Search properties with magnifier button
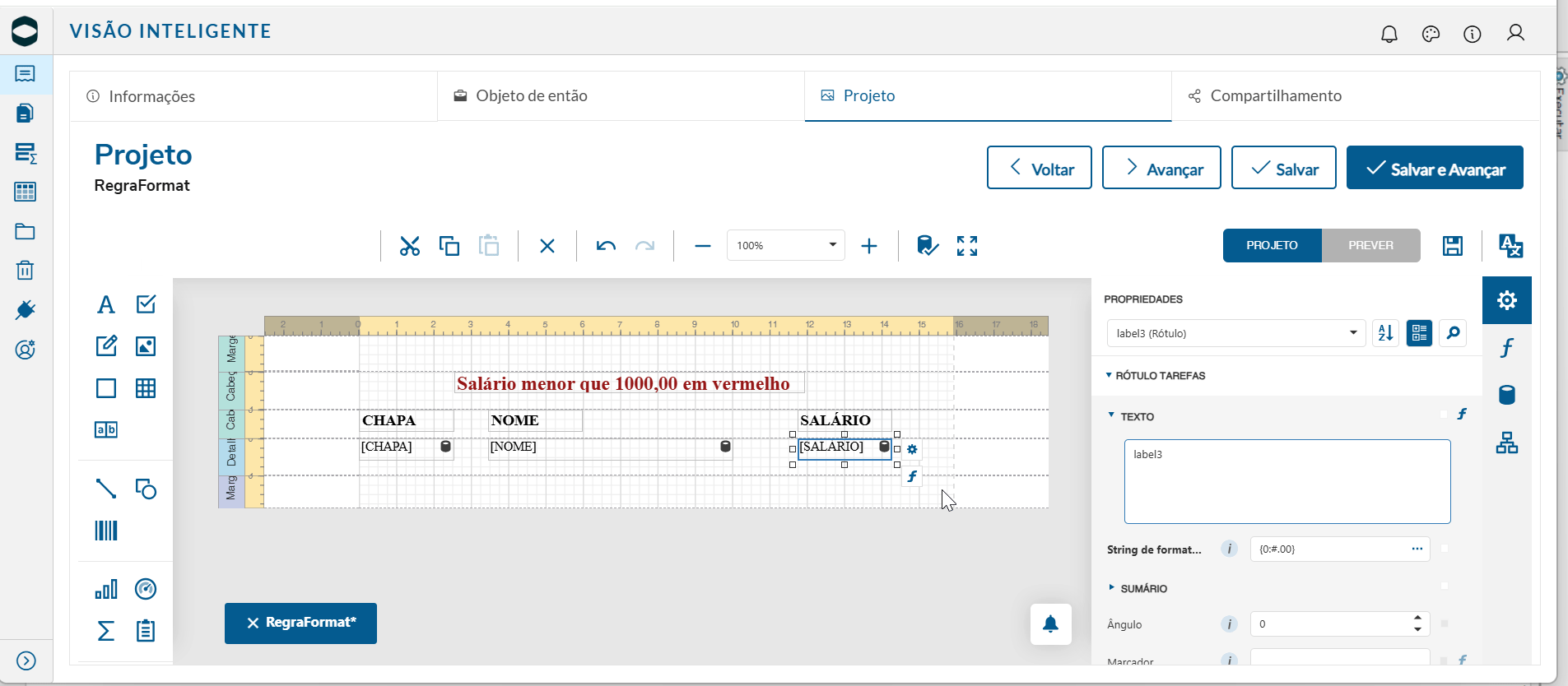The height and width of the screenshot is (686, 1568). [x=1453, y=333]
